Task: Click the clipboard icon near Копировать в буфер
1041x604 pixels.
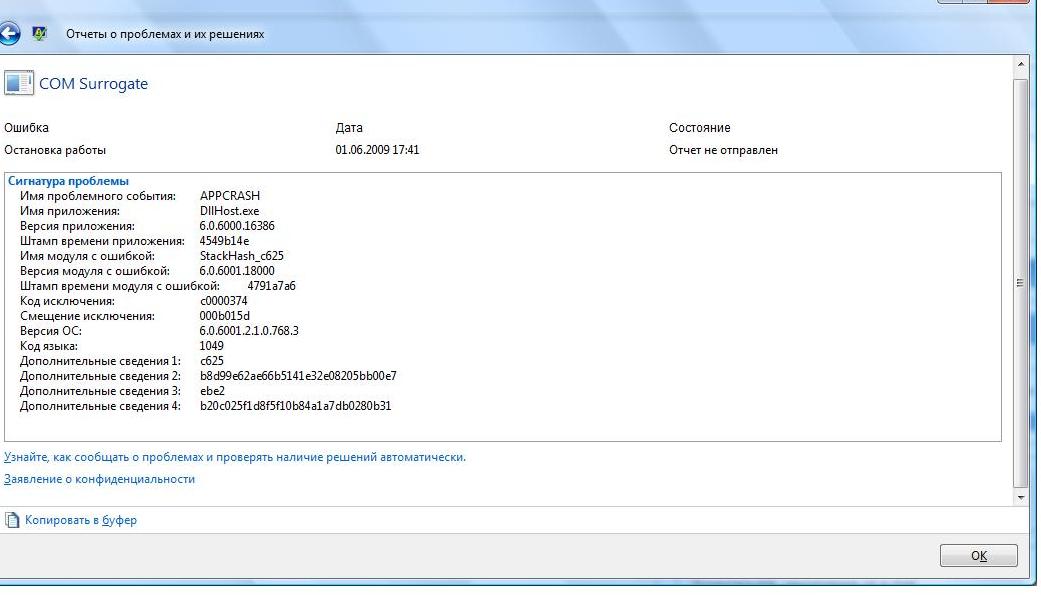Action: tap(12, 520)
